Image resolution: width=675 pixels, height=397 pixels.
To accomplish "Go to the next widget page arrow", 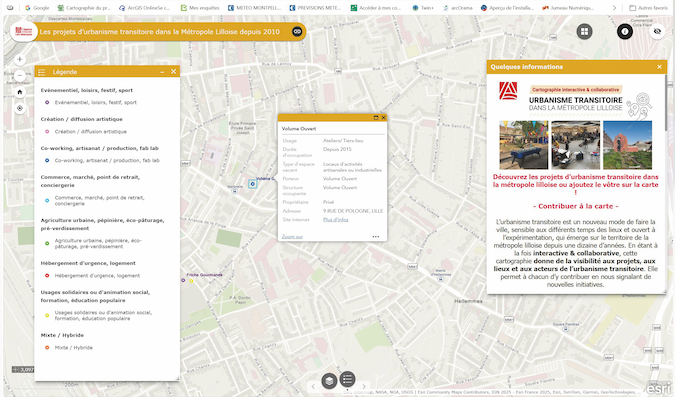I will (364, 386).
